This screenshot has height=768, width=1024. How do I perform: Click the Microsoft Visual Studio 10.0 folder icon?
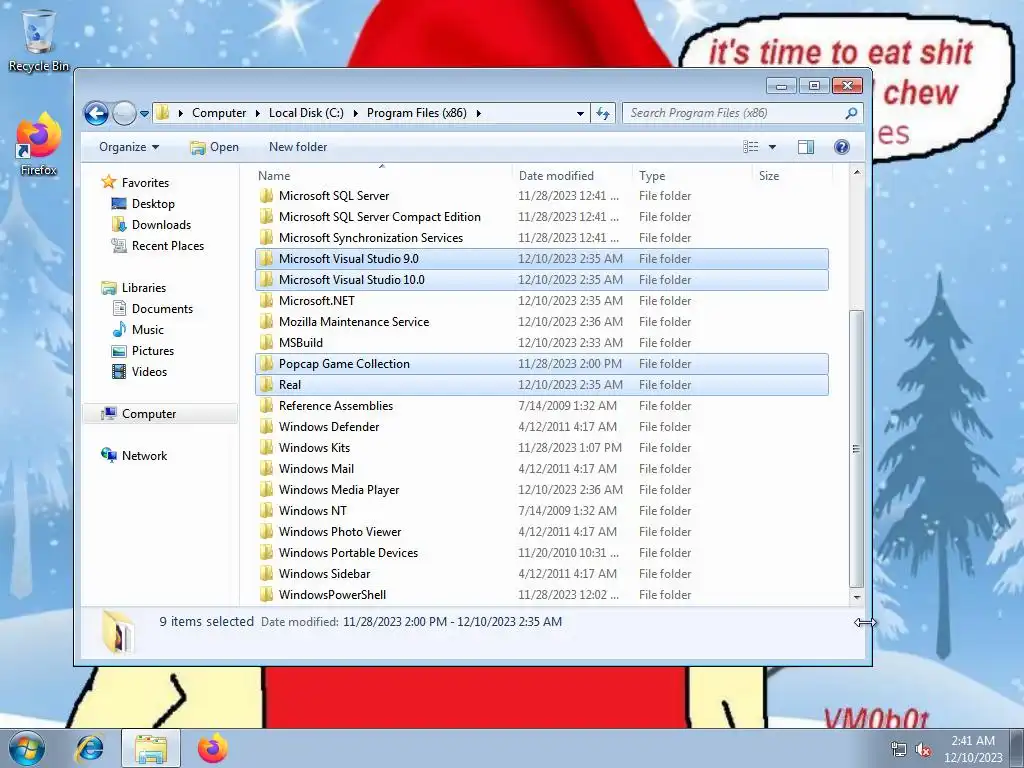pos(266,280)
